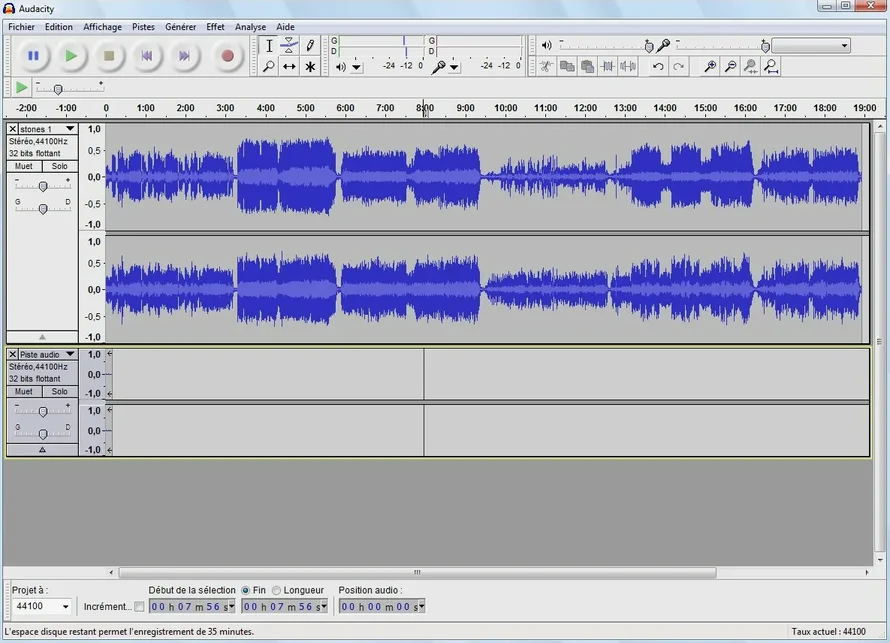Click the Undo arrow icon

658,67
